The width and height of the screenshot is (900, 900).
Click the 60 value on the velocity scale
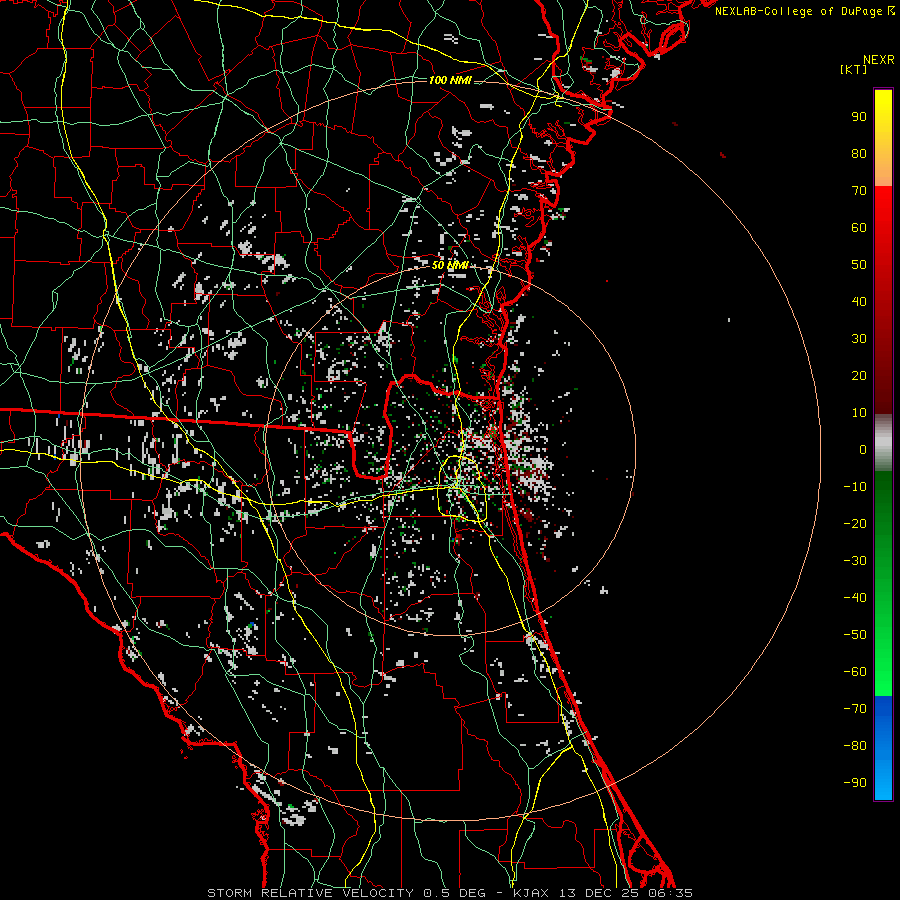click(x=859, y=228)
